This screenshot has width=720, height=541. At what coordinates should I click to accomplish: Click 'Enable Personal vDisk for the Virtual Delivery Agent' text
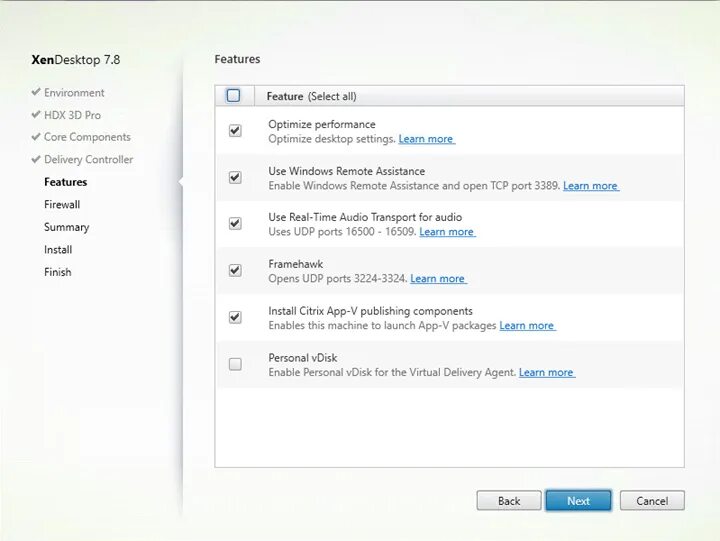click(392, 372)
